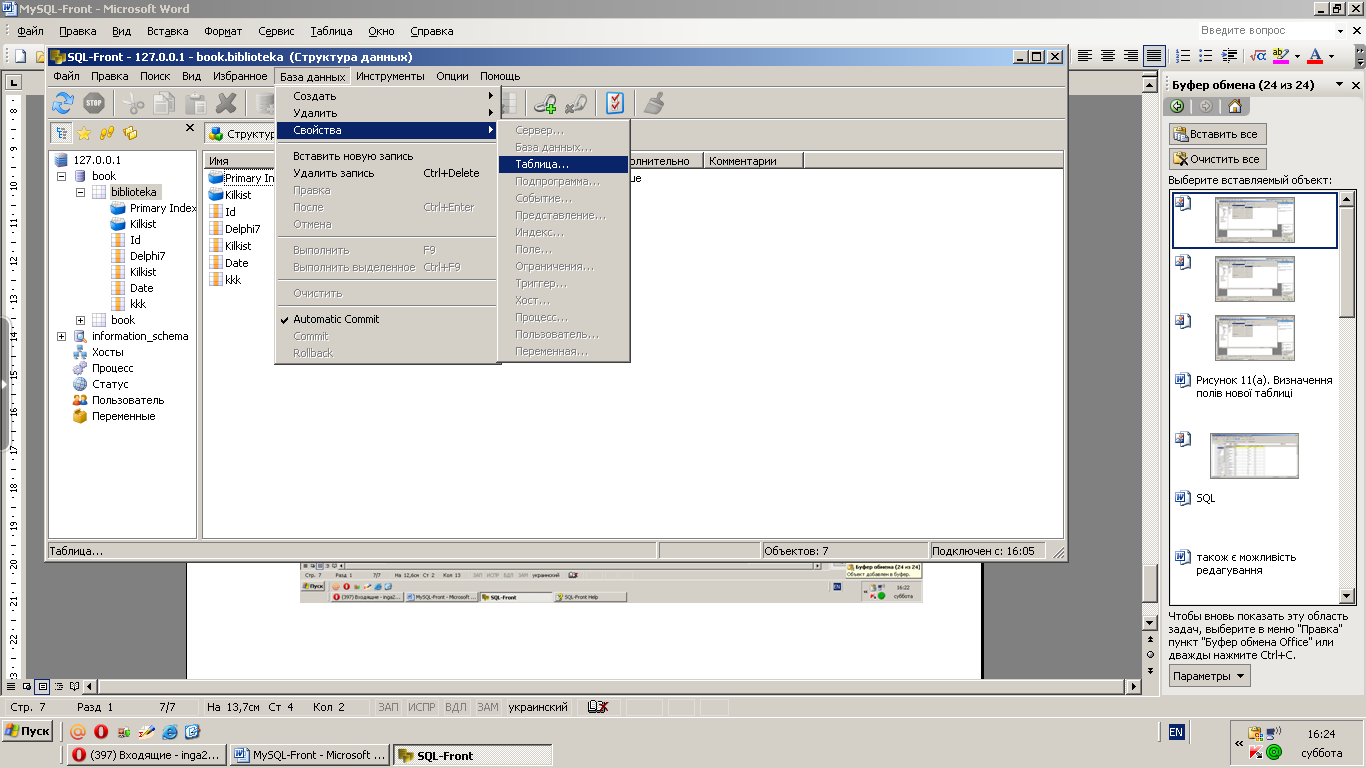Toggle ИСПР indicator in Word status bar
Screen dimensions: 1366x768
(x=422, y=707)
